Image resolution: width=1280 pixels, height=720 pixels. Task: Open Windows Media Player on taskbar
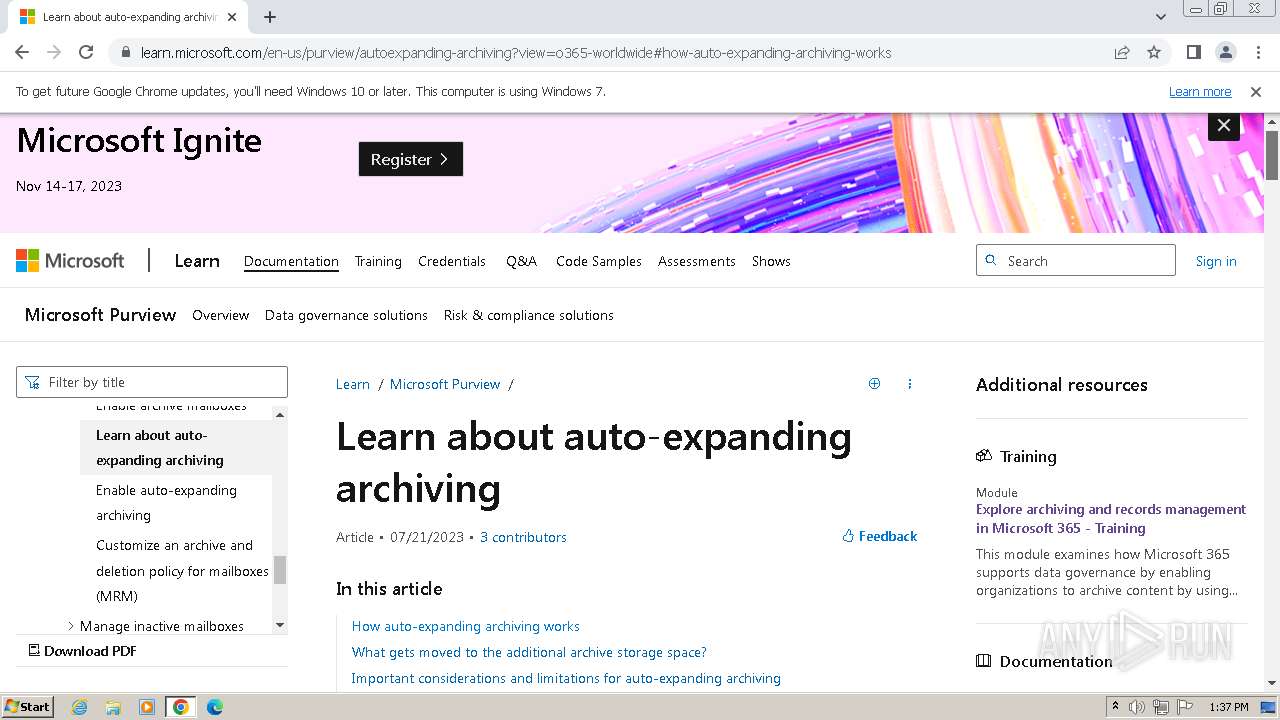coord(147,707)
